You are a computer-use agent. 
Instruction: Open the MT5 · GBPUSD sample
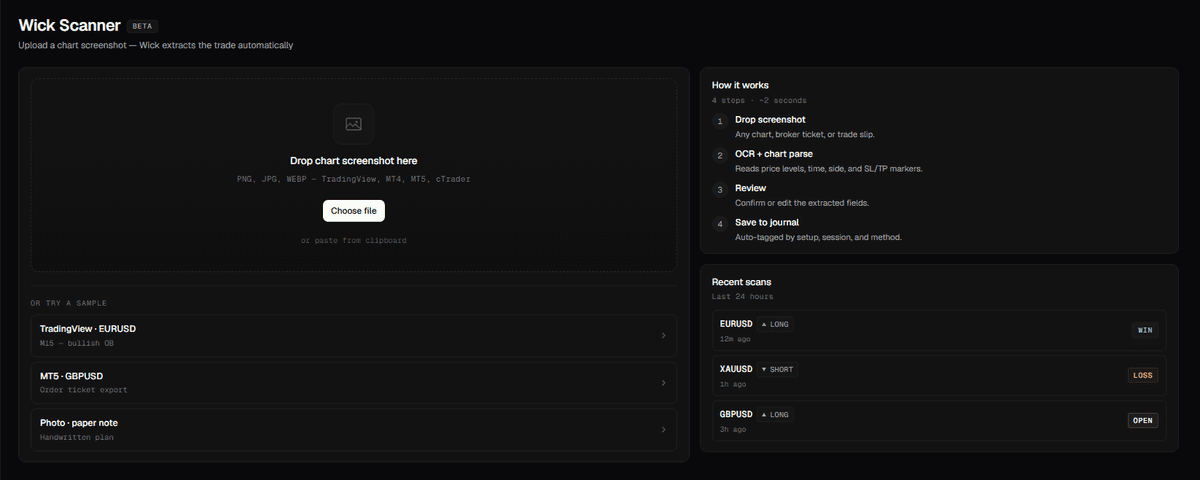tap(353, 383)
